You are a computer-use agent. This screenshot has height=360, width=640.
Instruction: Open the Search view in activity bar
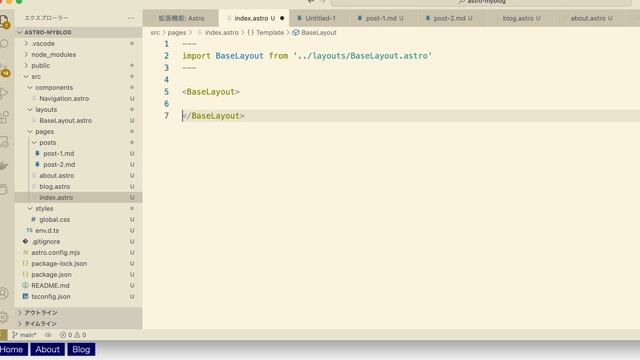(4, 43)
